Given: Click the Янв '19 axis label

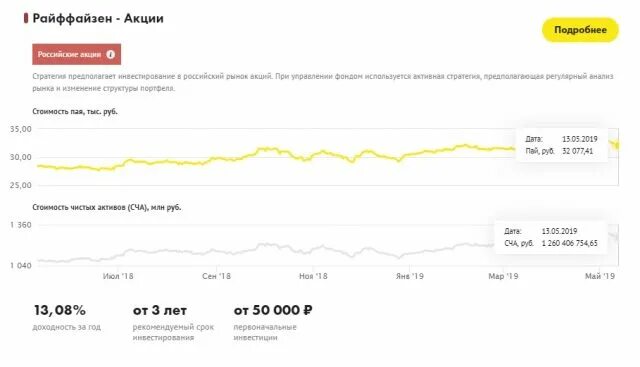Looking at the screenshot, I should 410,276.
